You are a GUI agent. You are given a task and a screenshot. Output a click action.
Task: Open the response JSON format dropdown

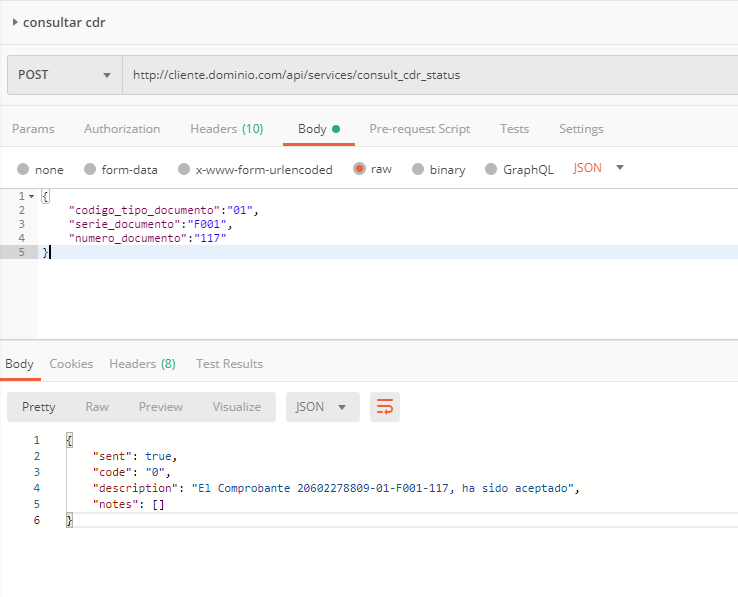click(322, 407)
